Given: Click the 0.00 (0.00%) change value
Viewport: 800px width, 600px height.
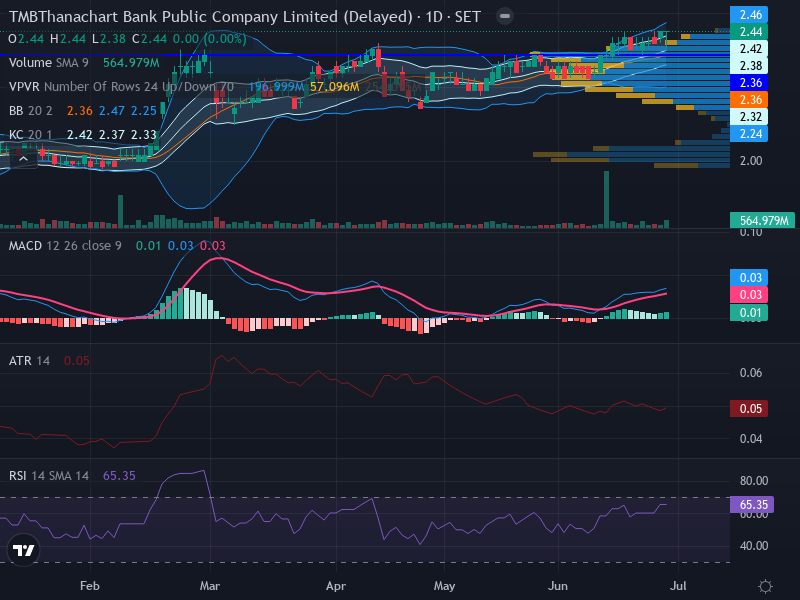Looking at the screenshot, I should click(x=209, y=39).
